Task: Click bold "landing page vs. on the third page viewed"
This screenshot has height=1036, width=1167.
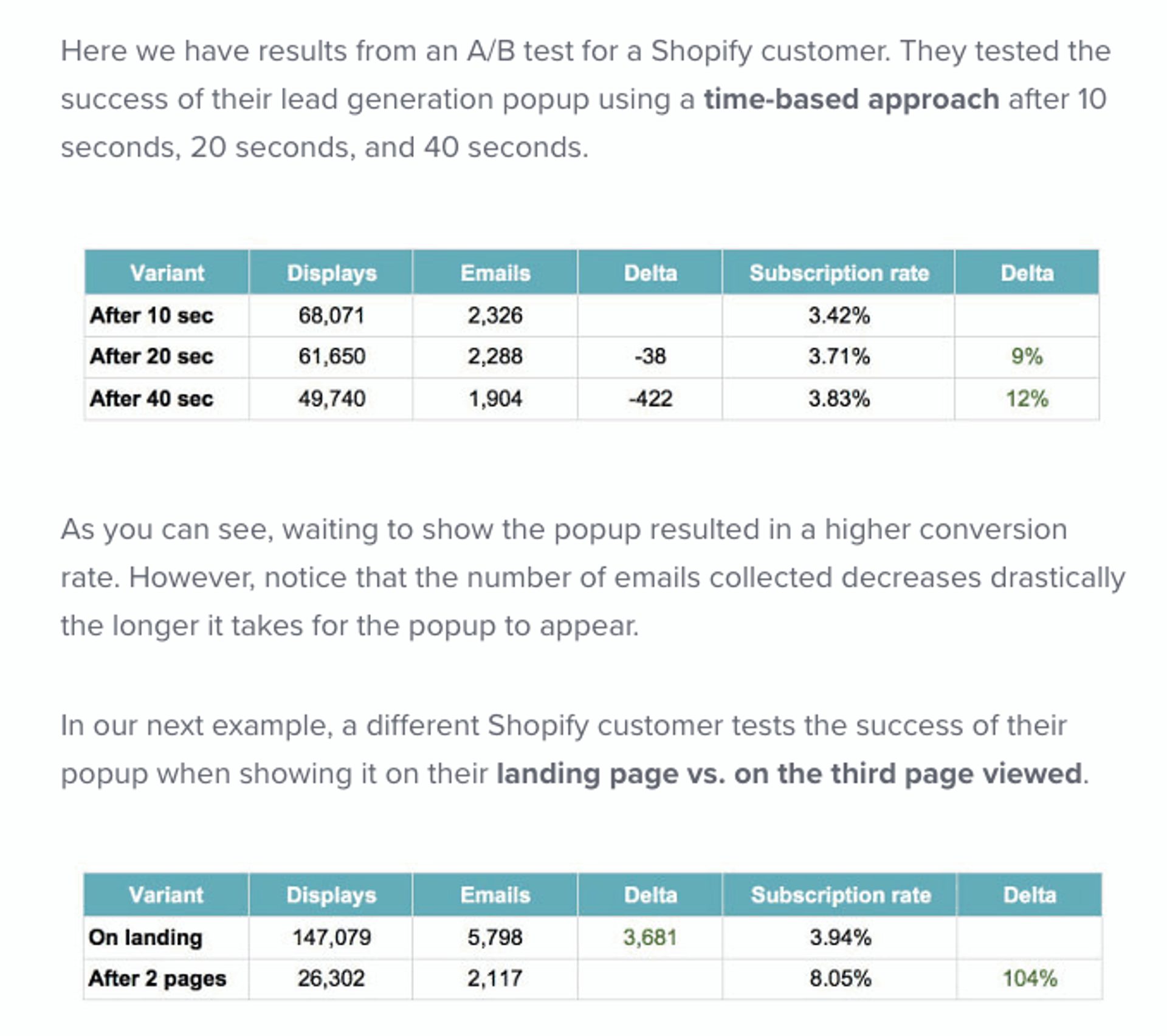Action: click(x=789, y=774)
